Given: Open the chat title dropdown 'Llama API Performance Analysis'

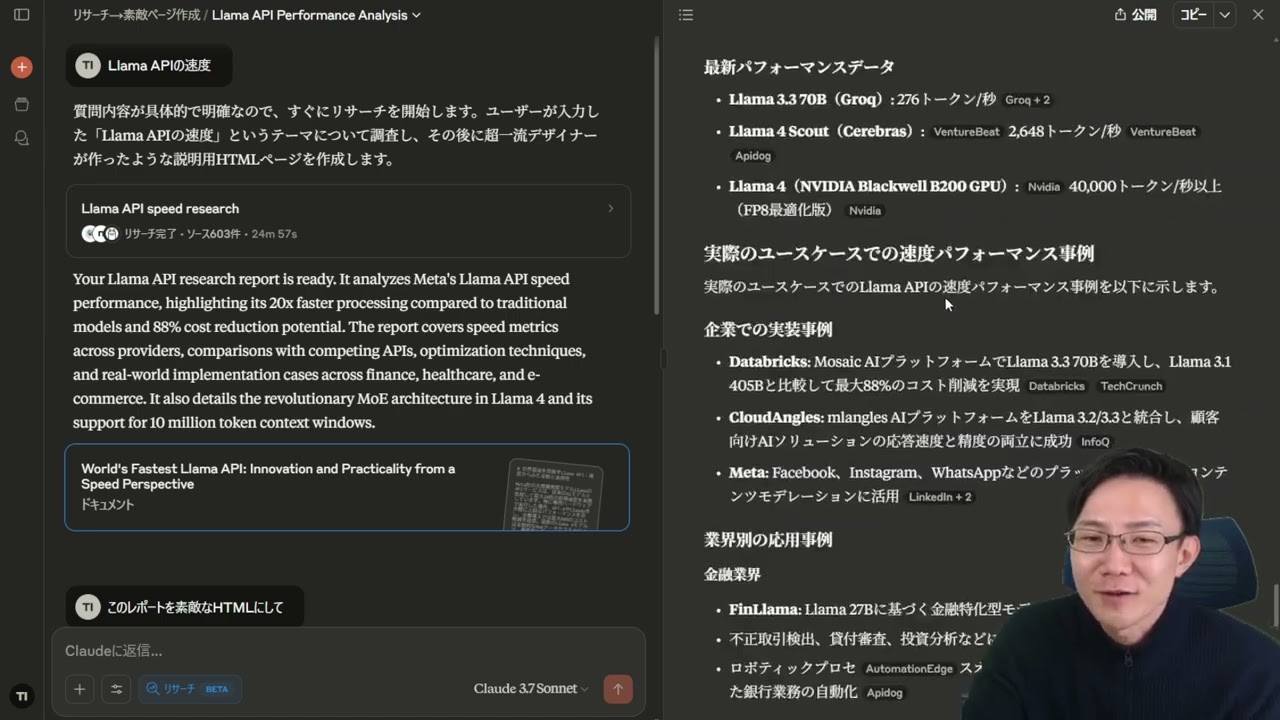Looking at the screenshot, I should (316, 15).
